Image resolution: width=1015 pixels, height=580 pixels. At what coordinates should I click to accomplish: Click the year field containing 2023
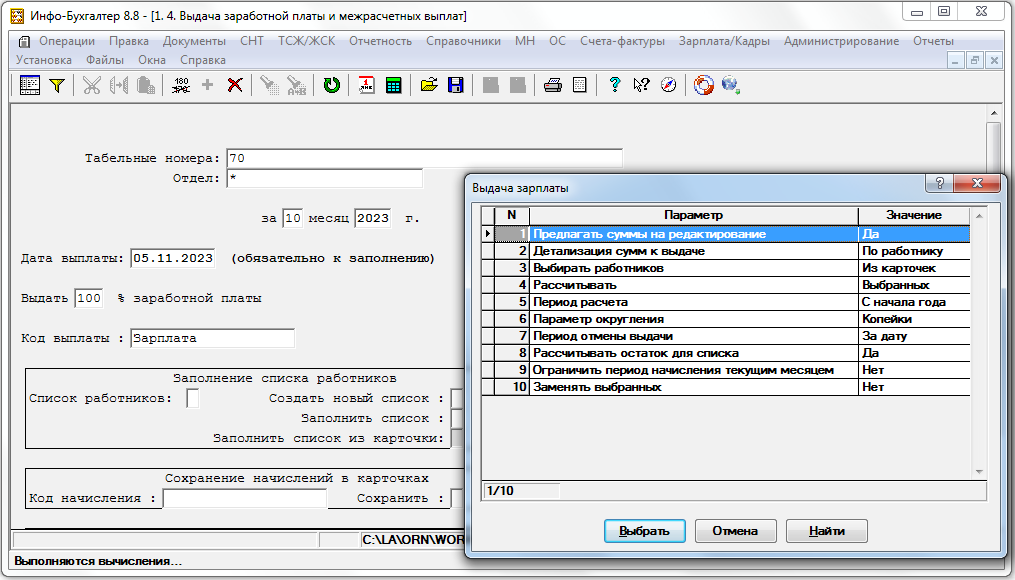tap(373, 218)
